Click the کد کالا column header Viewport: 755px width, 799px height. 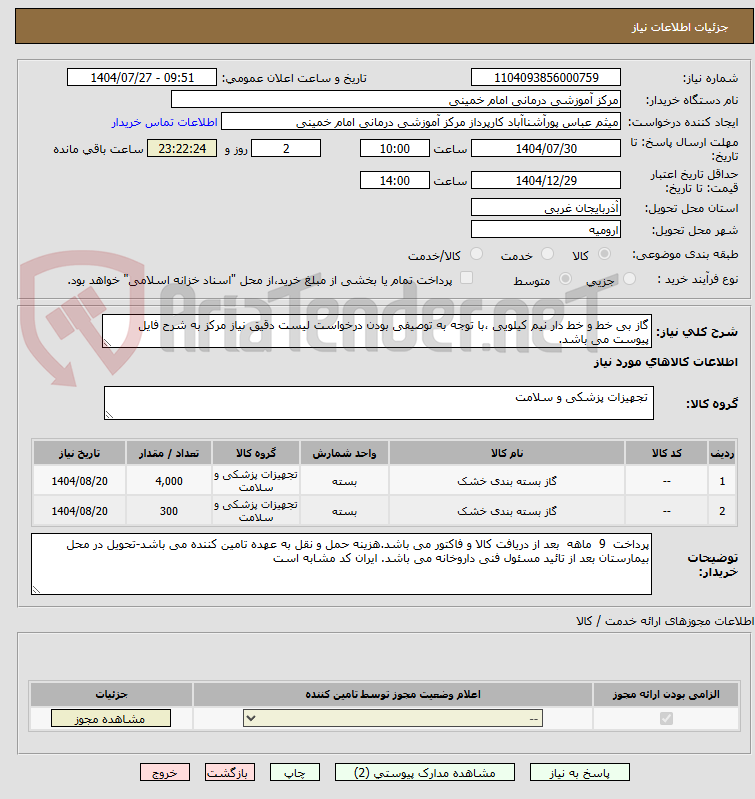pyautogui.click(x=666, y=453)
